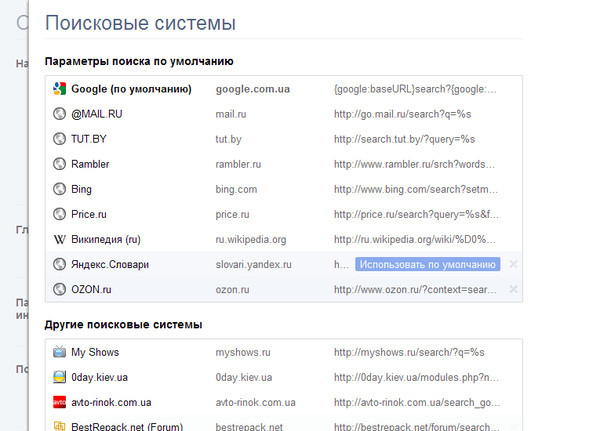Click the My Shows TV icon
600x431 pixels.
[x=59, y=352]
